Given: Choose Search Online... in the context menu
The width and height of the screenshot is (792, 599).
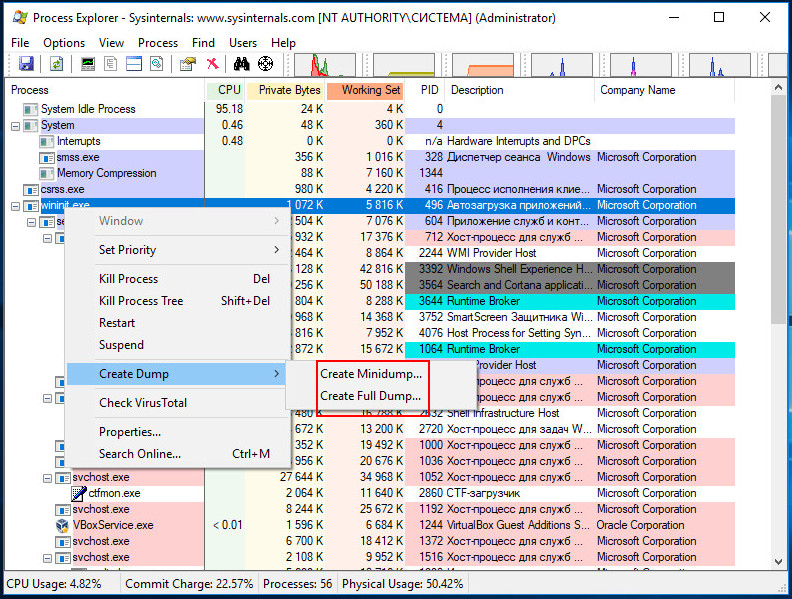Looking at the screenshot, I should (x=178, y=454).
